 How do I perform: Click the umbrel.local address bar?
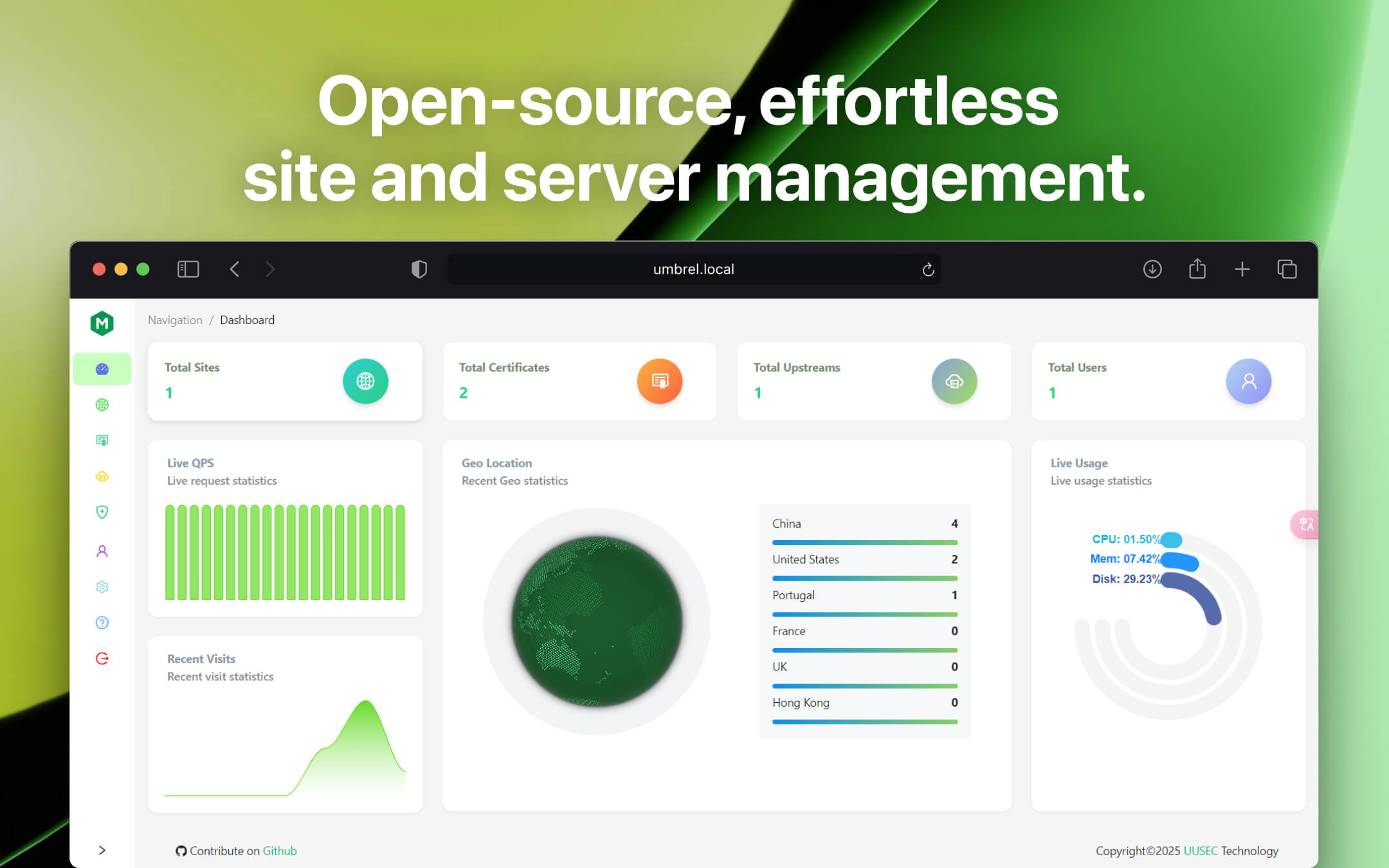(x=693, y=269)
